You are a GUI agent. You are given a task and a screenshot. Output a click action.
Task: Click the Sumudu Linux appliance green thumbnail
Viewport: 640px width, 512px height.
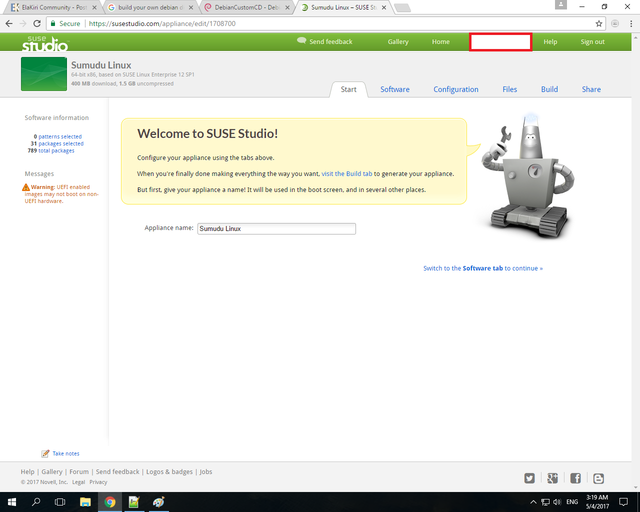(x=44, y=74)
